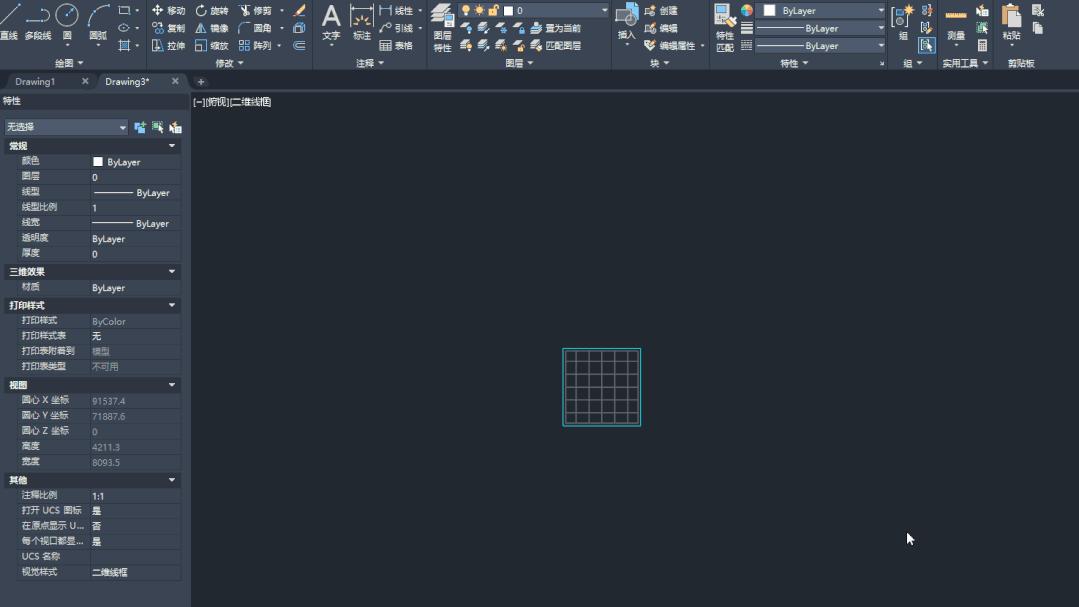
Task: Collapse the 三维效果 section
Action: pos(171,272)
